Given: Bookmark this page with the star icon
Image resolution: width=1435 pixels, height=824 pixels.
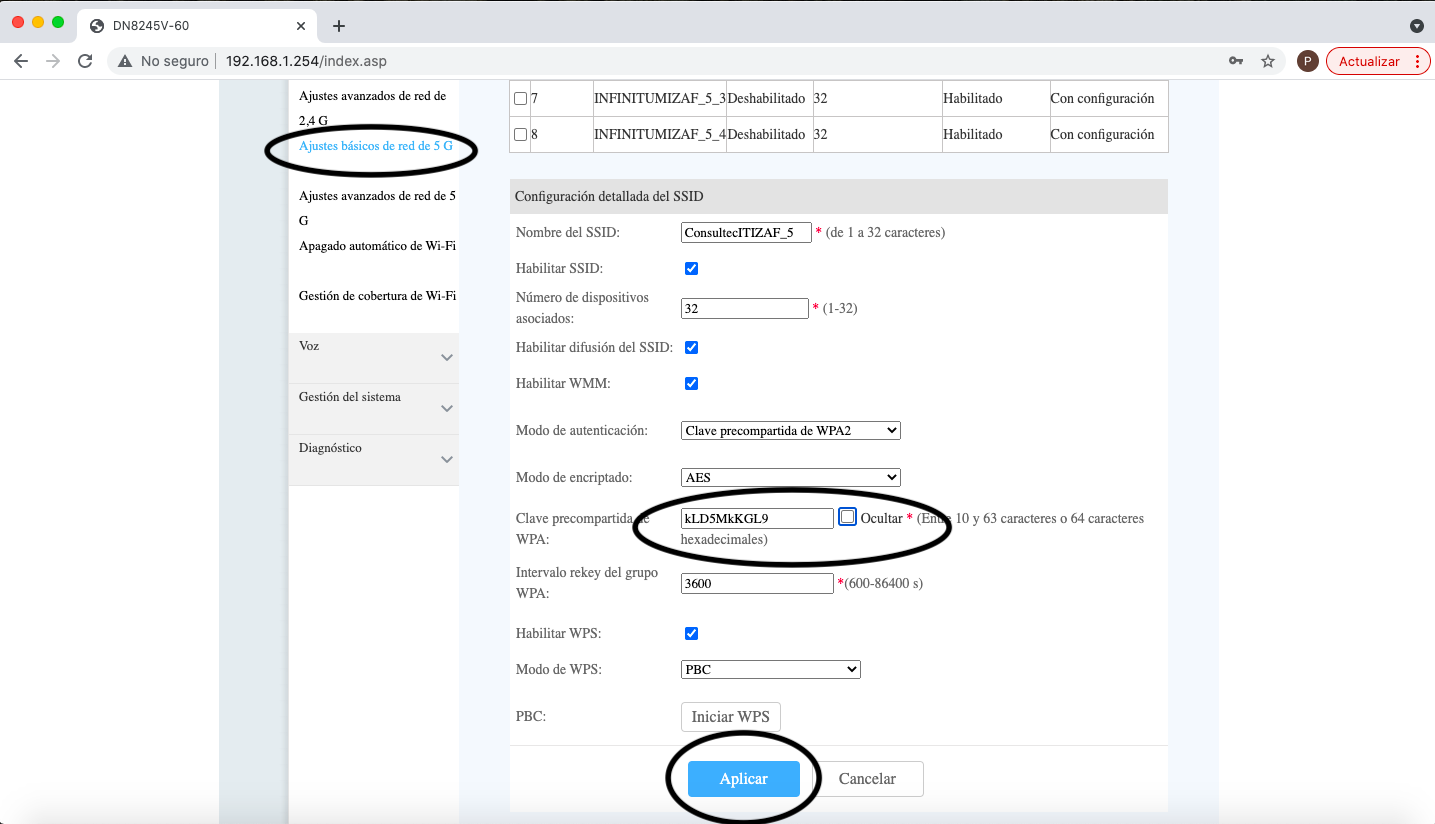Looking at the screenshot, I should (x=1268, y=61).
